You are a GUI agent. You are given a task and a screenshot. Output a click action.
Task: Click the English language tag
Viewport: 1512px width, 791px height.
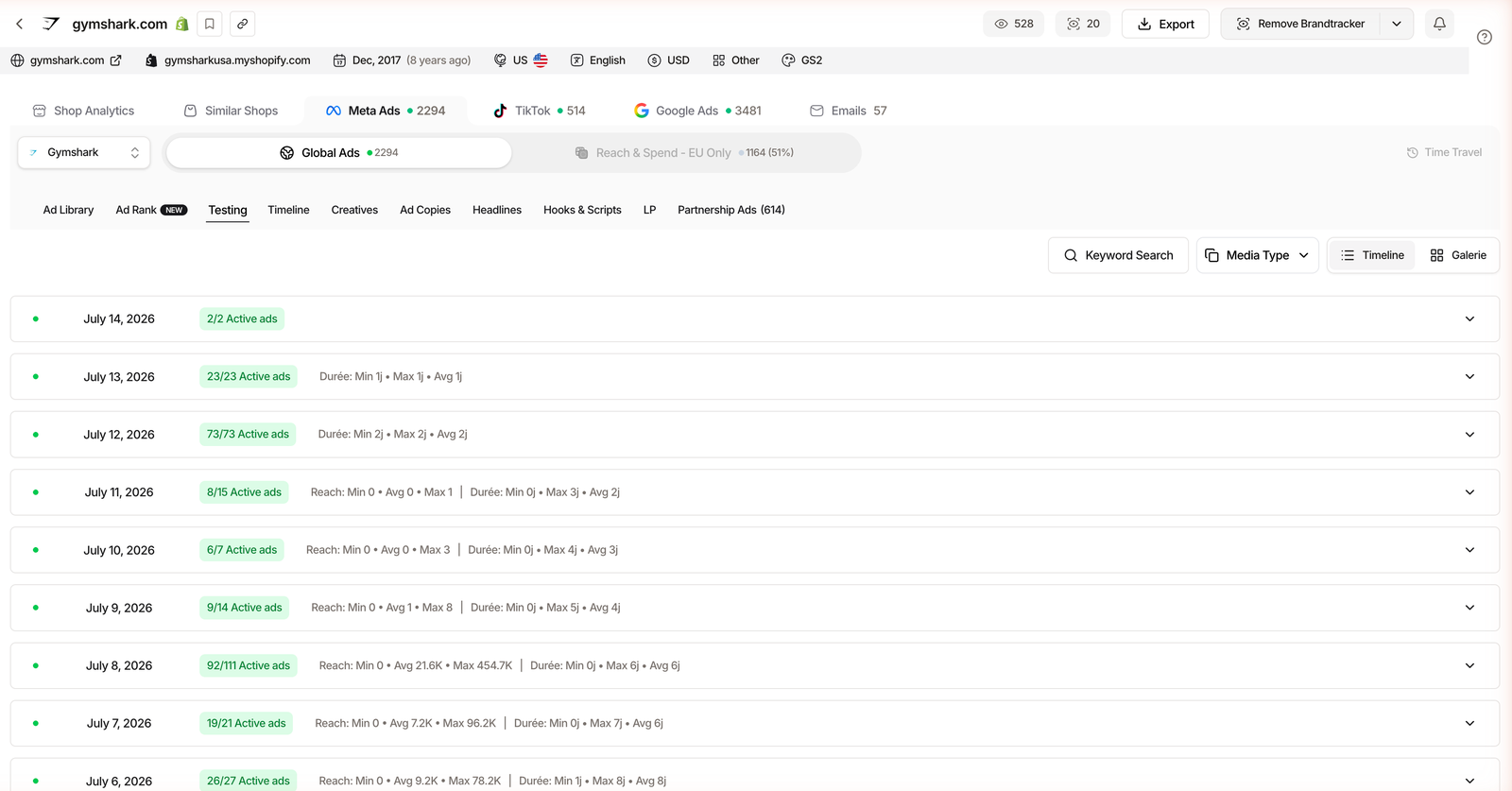click(x=598, y=60)
